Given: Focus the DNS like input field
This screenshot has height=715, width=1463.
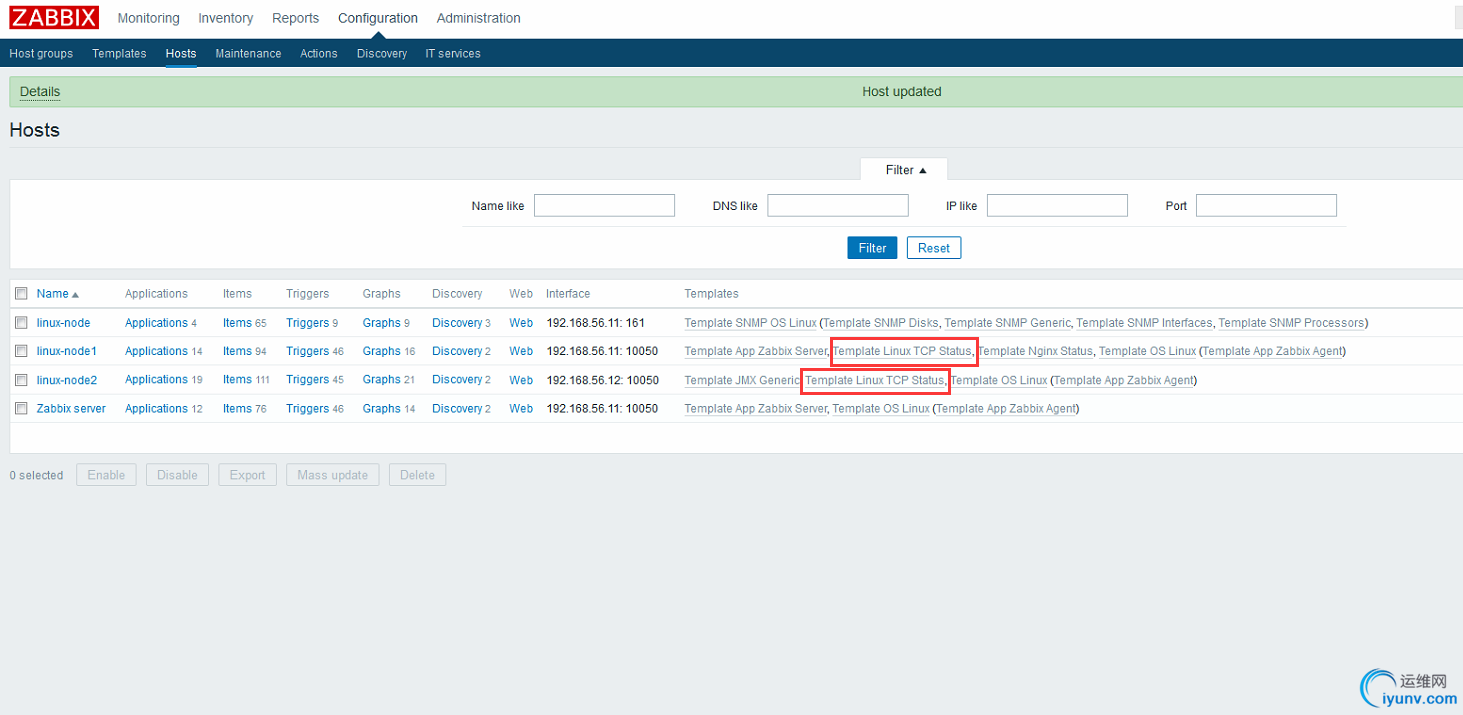Looking at the screenshot, I should pos(838,206).
